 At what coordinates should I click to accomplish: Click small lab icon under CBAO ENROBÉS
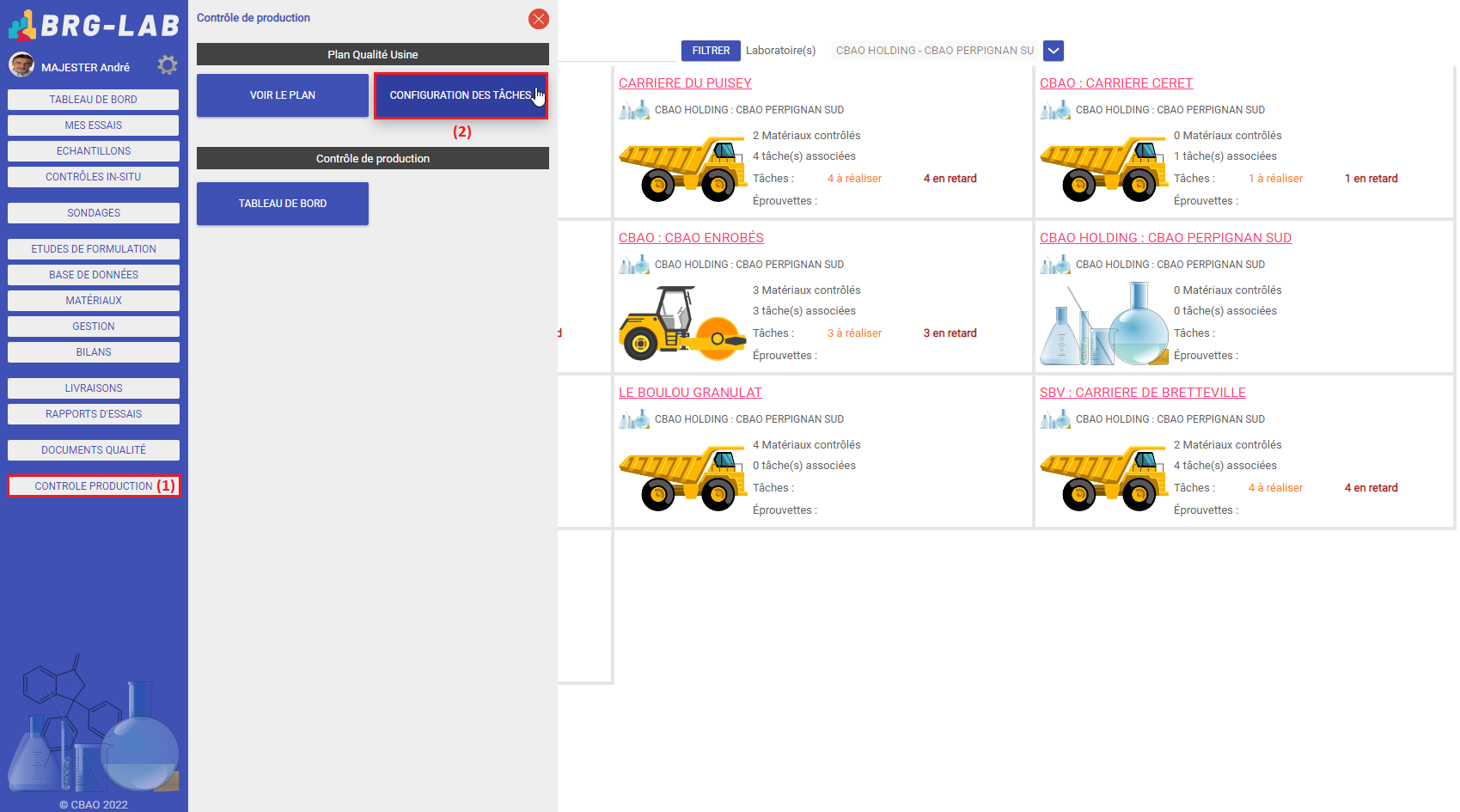click(x=634, y=265)
